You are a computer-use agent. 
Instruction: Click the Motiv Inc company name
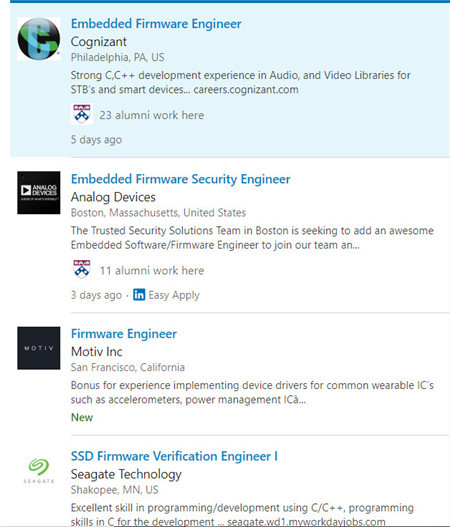[x=96, y=352]
